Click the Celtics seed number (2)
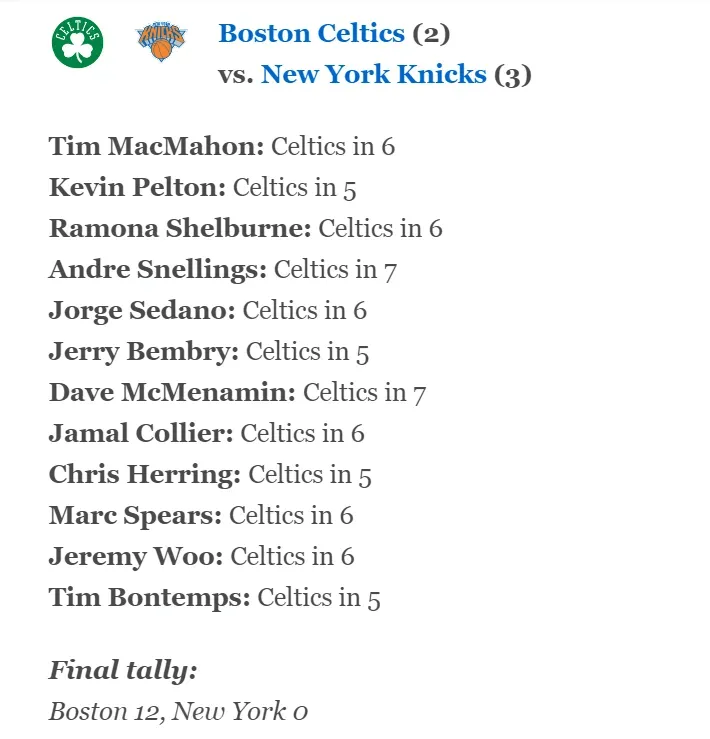Screen dimensions: 710x739 (431, 33)
